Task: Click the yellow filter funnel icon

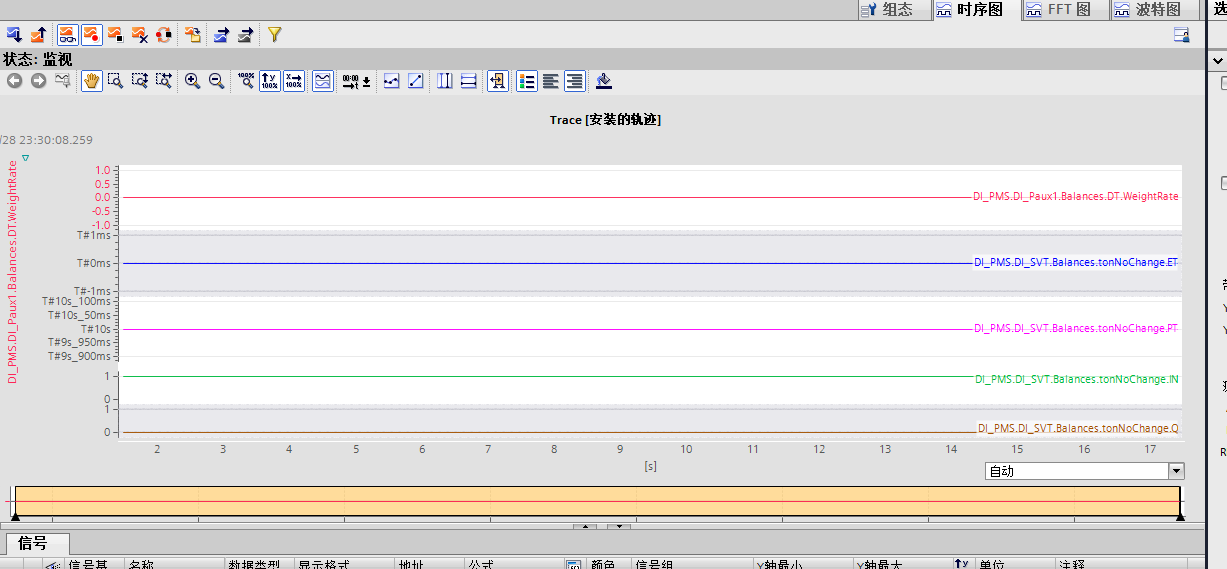Action: (274, 34)
